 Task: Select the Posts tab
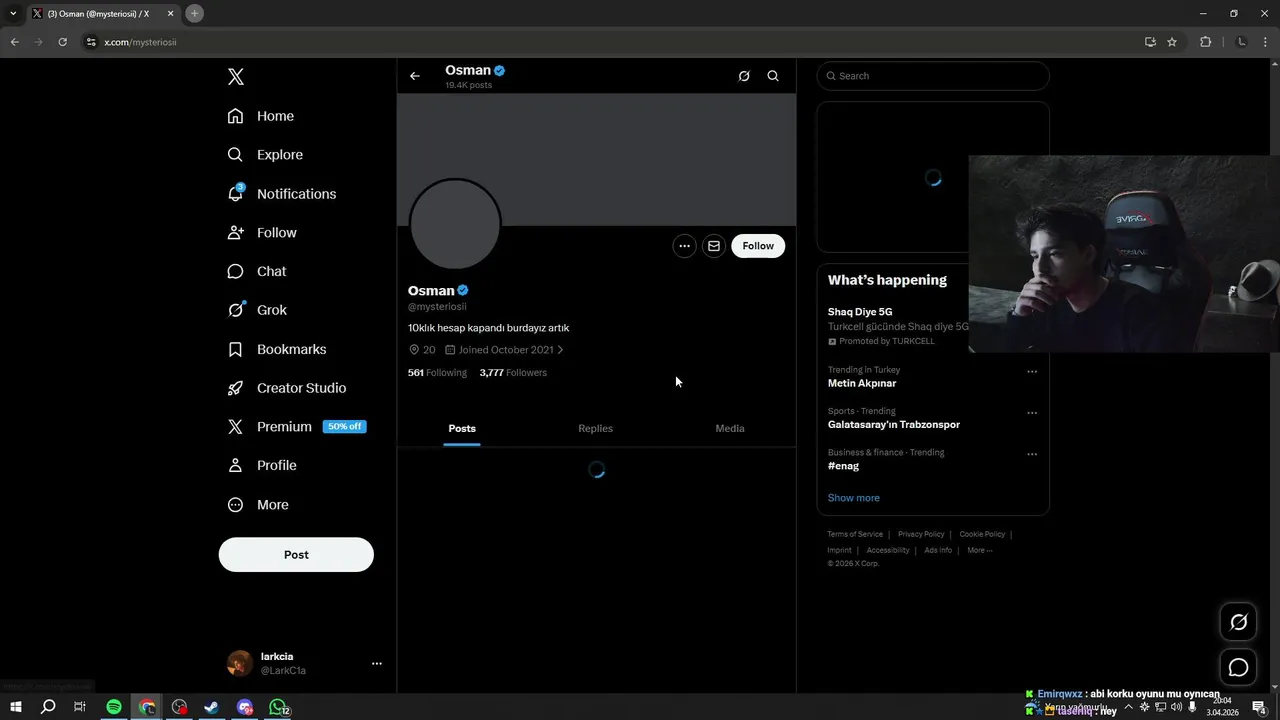[x=462, y=428]
